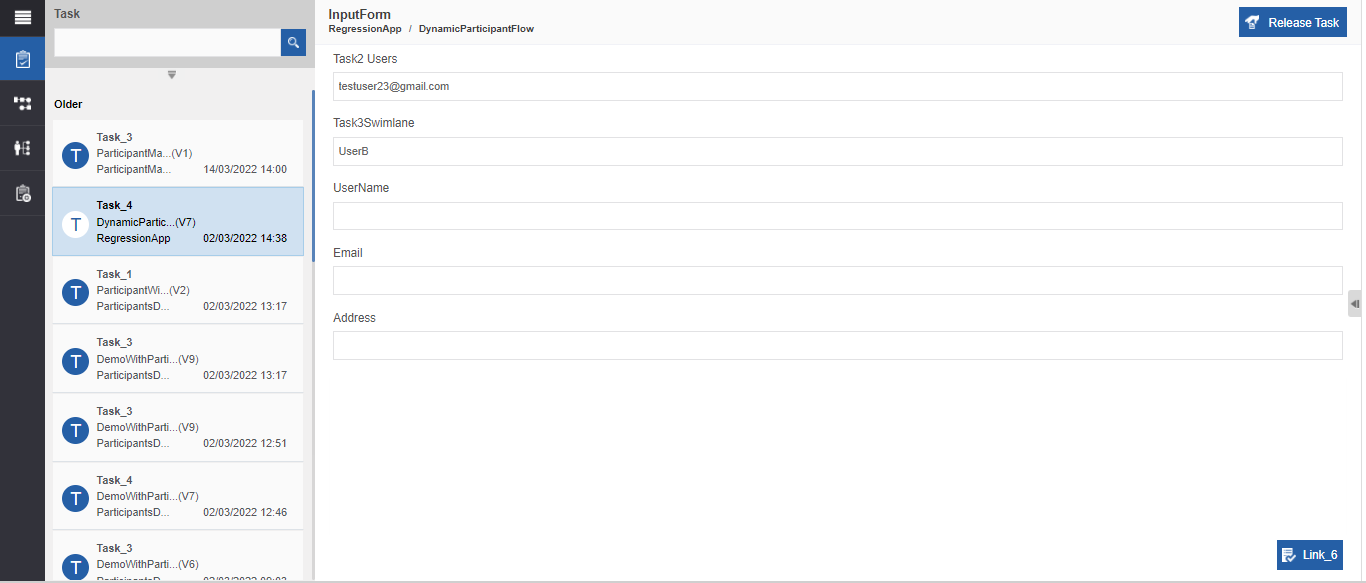Select Task_1 ParticipantWi... (V2) item
This screenshot has width=1366, height=583.
[178, 290]
